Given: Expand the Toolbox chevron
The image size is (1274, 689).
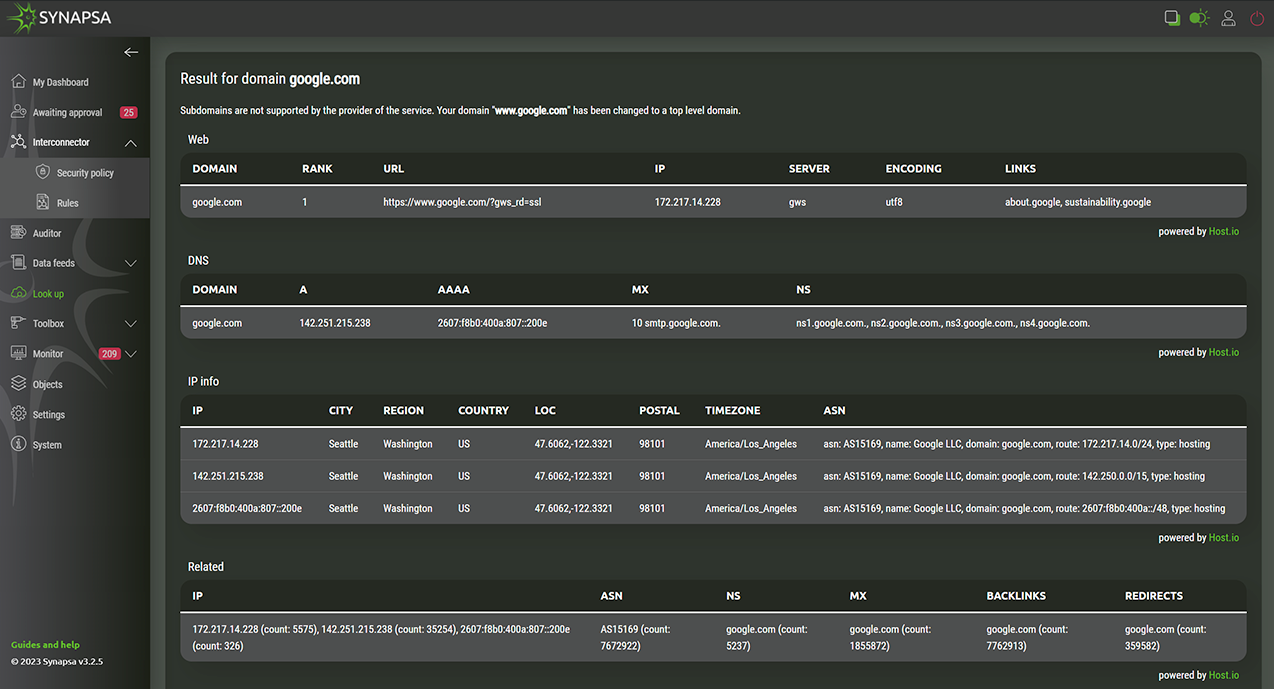Looking at the screenshot, I should (x=131, y=324).
